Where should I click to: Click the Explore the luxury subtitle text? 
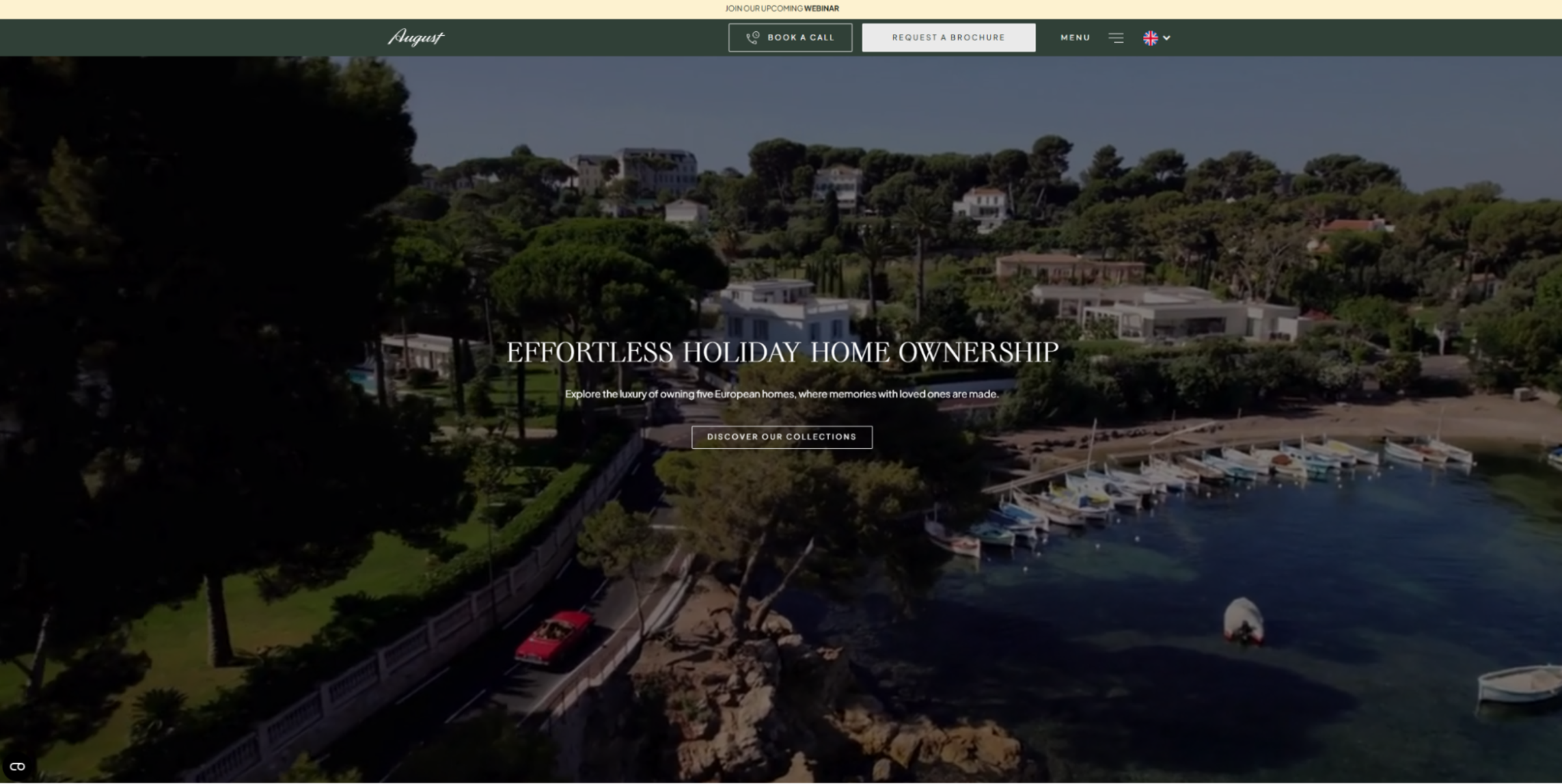tap(782, 394)
